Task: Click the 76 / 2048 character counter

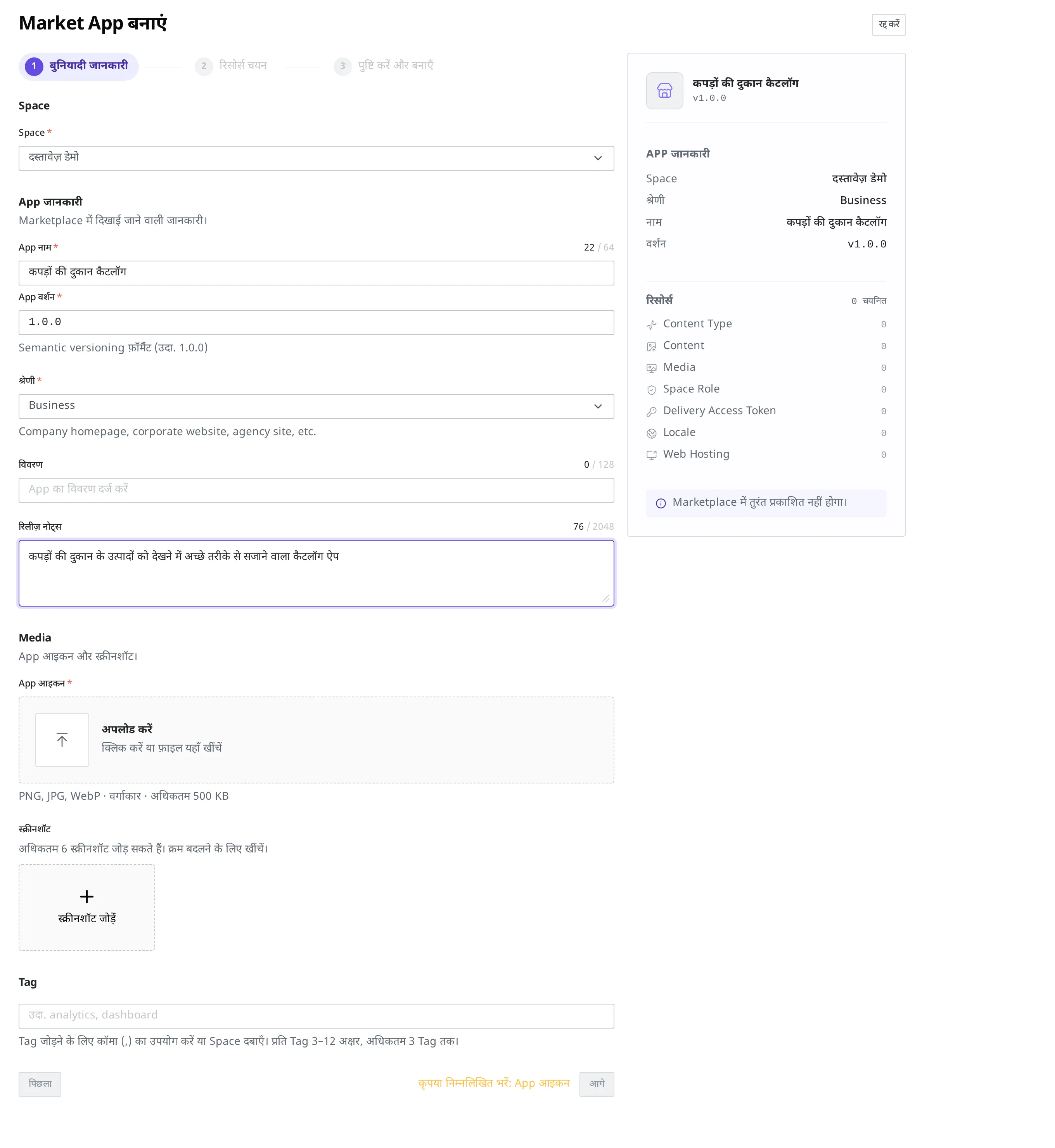Action: coord(593,526)
